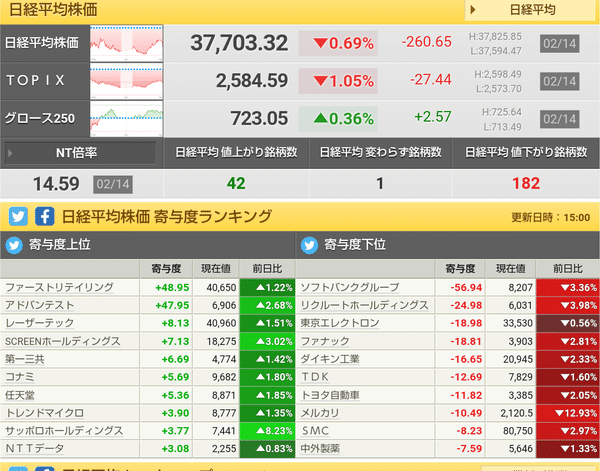Open the TOPIX mini chart thumbnail

[x=127, y=81]
